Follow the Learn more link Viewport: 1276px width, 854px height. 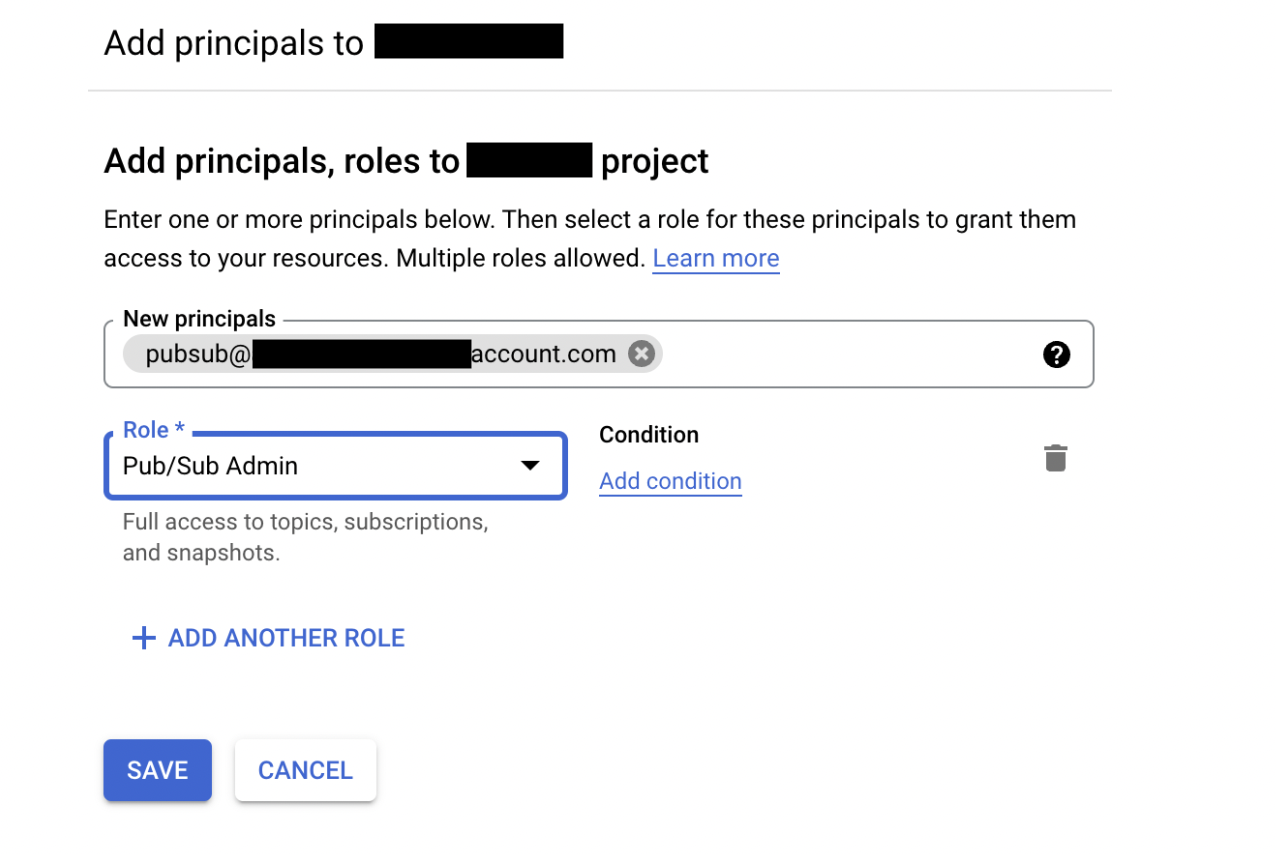point(715,258)
